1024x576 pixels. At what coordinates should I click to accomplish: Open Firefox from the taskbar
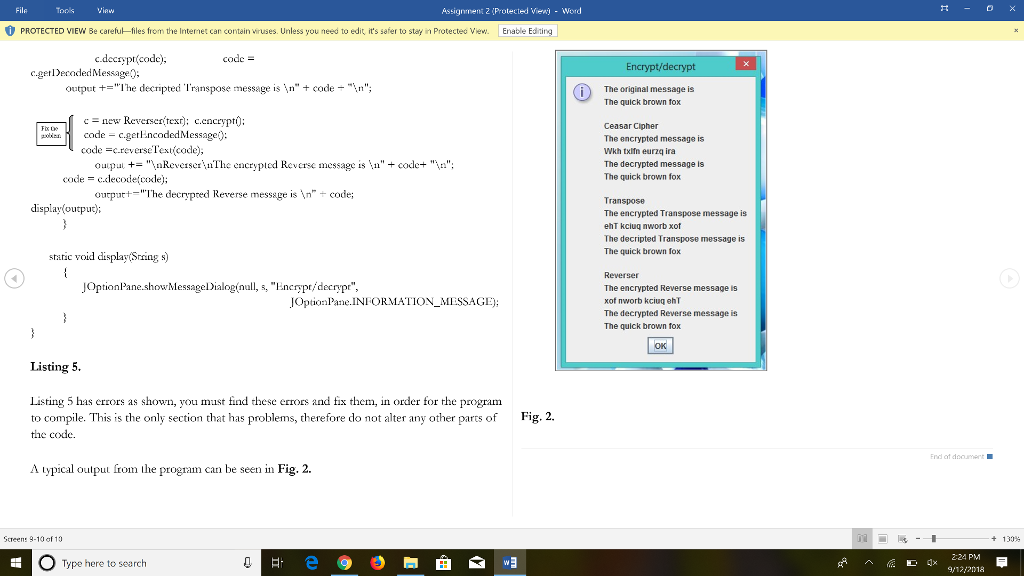coord(378,562)
